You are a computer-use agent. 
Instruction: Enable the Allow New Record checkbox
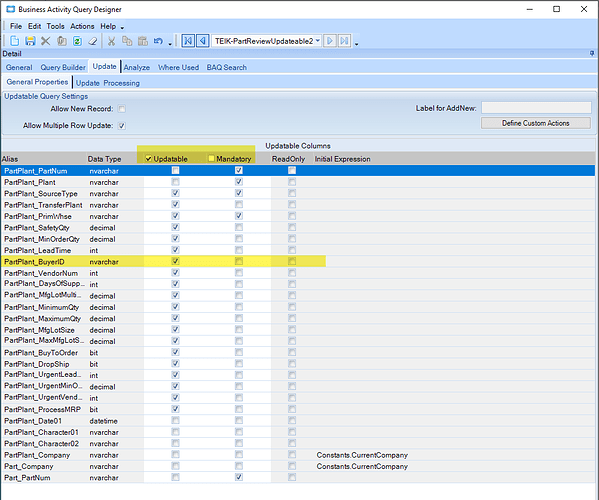point(122,109)
